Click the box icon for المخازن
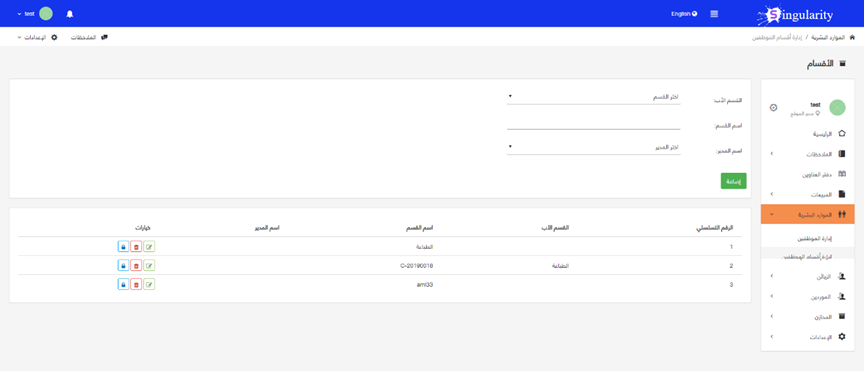The height and width of the screenshot is (371, 864). pyautogui.click(x=841, y=316)
